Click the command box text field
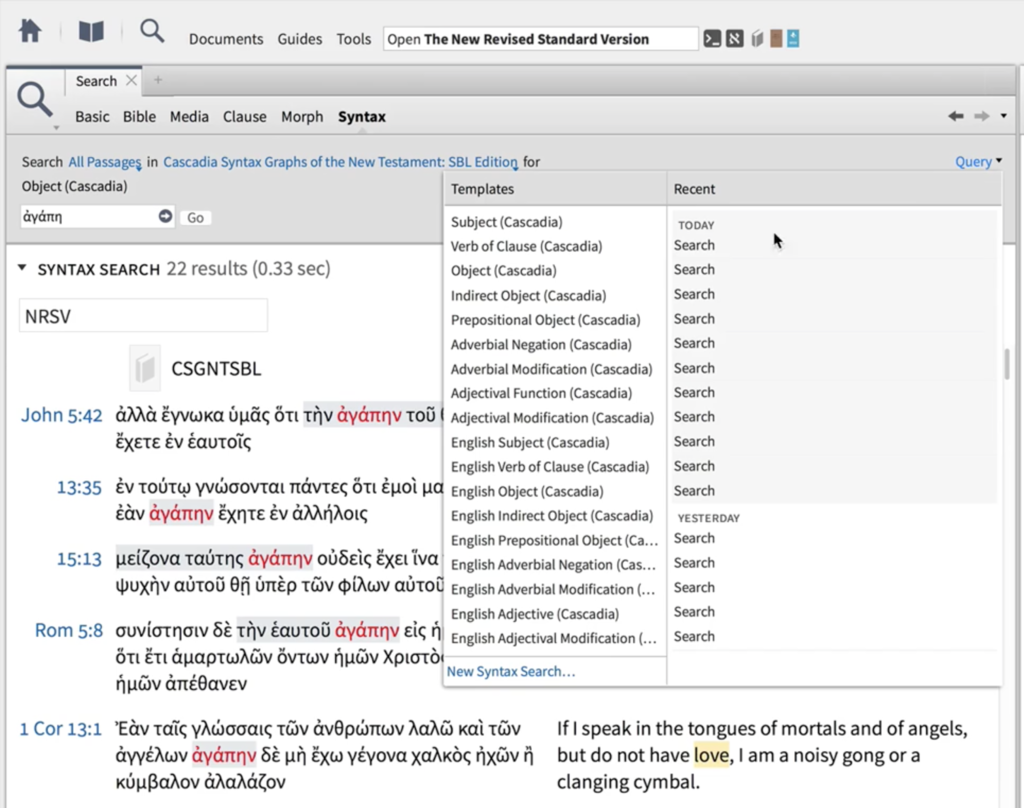The height and width of the screenshot is (808, 1024). (541, 39)
